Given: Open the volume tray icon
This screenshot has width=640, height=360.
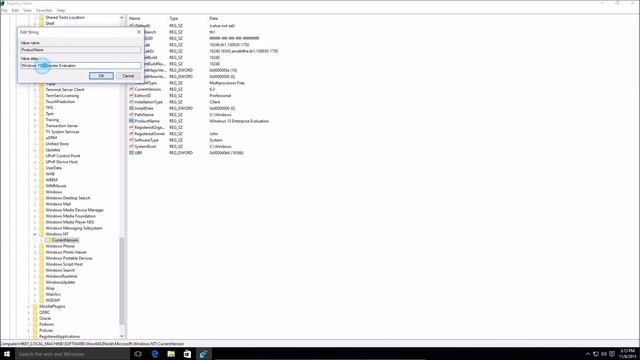Looking at the screenshot, I should pos(604,354).
